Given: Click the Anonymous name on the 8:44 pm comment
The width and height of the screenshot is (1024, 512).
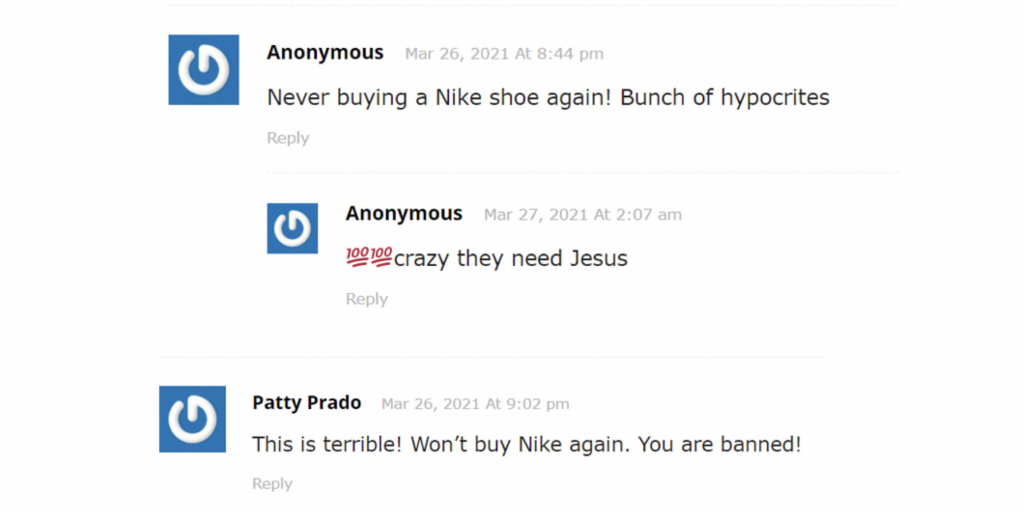Looking at the screenshot, I should [x=325, y=52].
